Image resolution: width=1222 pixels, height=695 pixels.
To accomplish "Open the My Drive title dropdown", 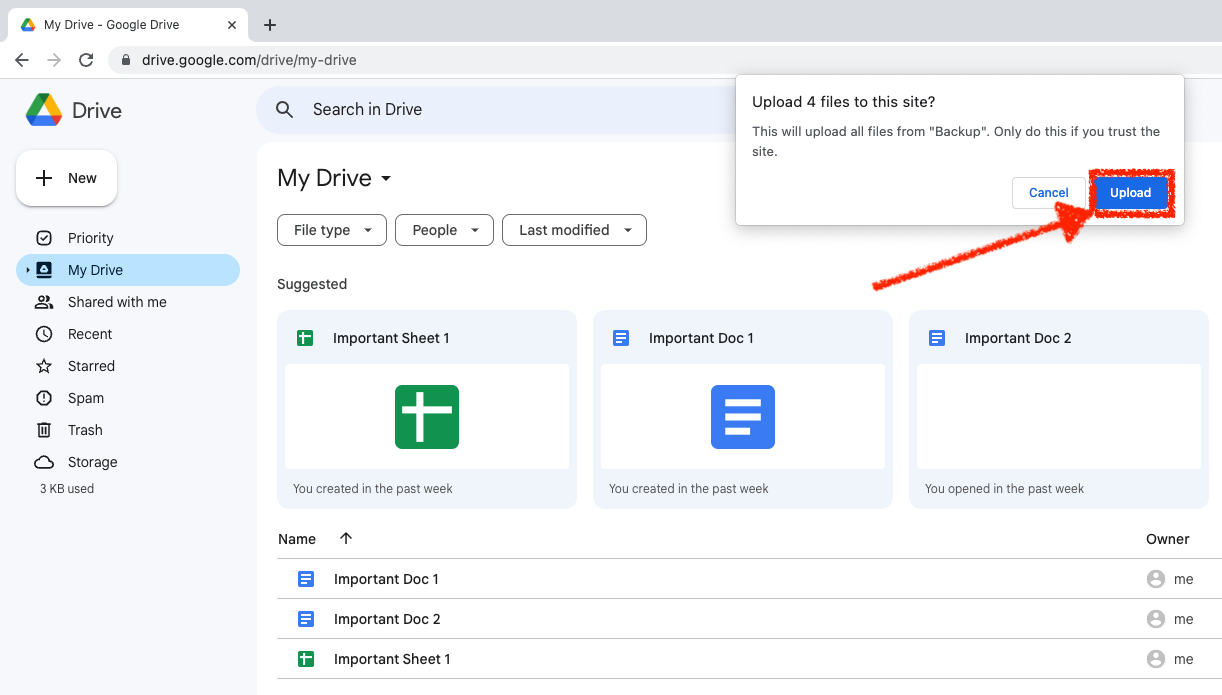I will pyautogui.click(x=386, y=179).
